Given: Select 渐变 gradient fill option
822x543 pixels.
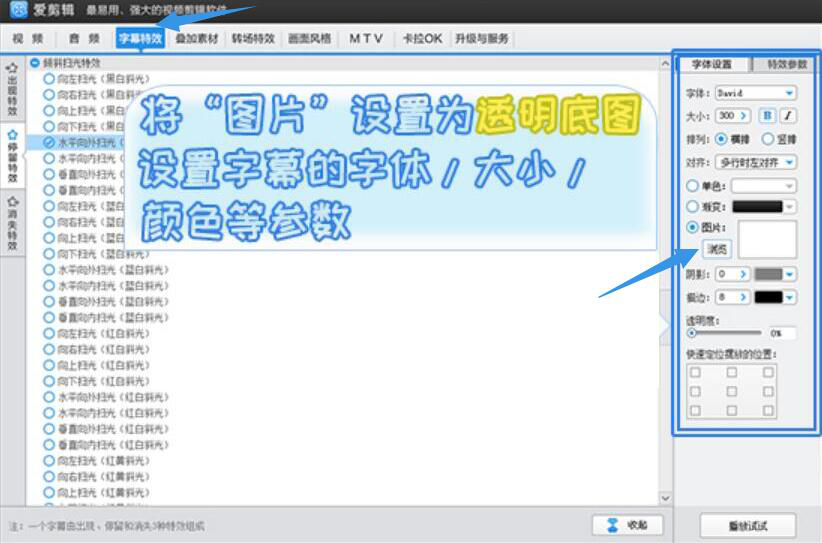Looking at the screenshot, I should pos(692,207).
